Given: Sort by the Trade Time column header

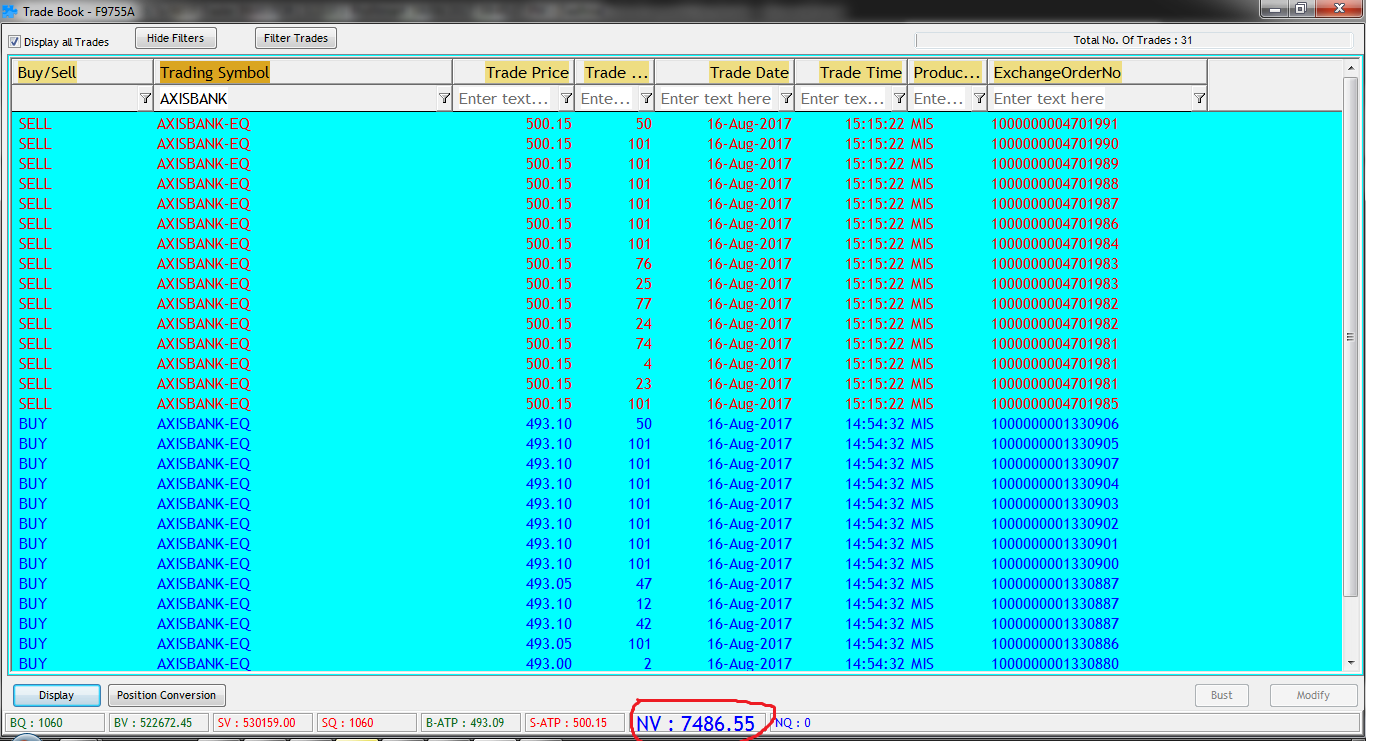Looking at the screenshot, I should pyautogui.click(x=851, y=72).
